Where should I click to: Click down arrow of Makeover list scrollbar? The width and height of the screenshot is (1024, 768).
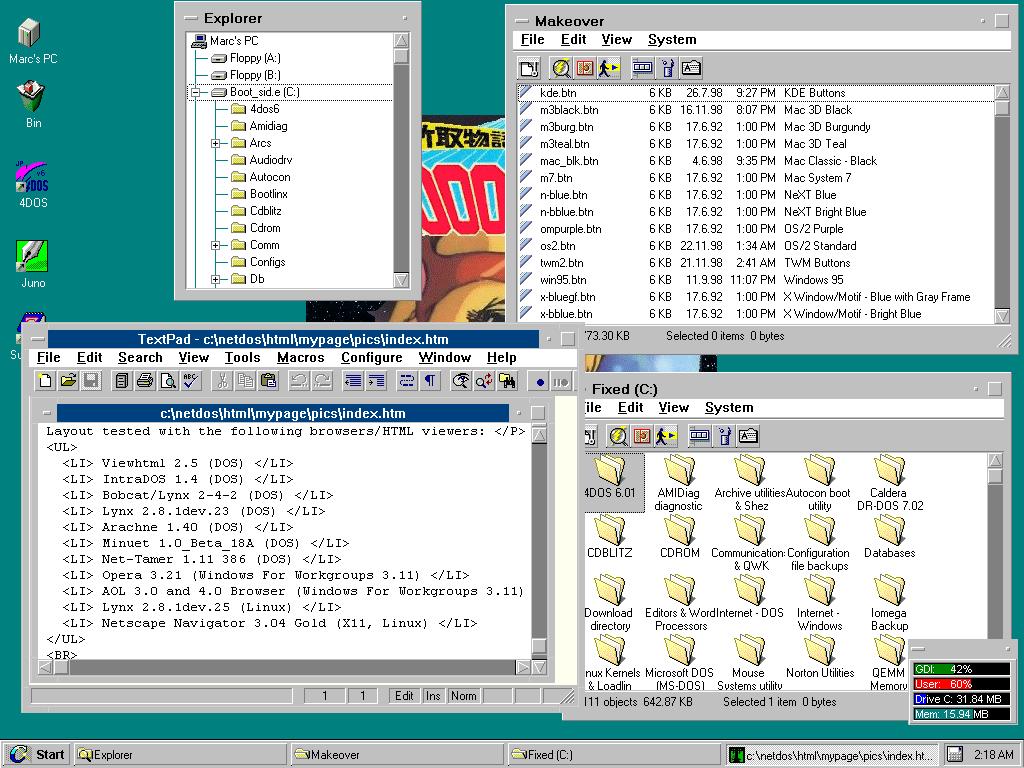[x=1002, y=315]
